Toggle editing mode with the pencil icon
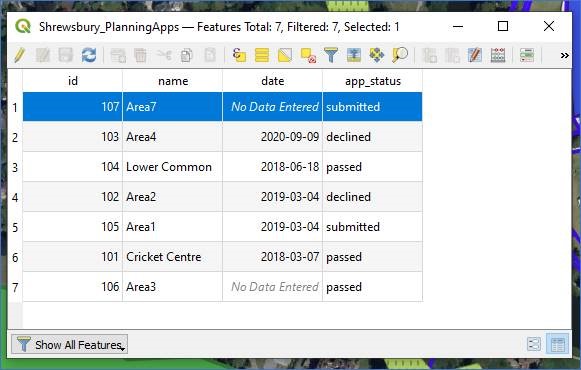This screenshot has height=370, width=581. click(x=19, y=56)
